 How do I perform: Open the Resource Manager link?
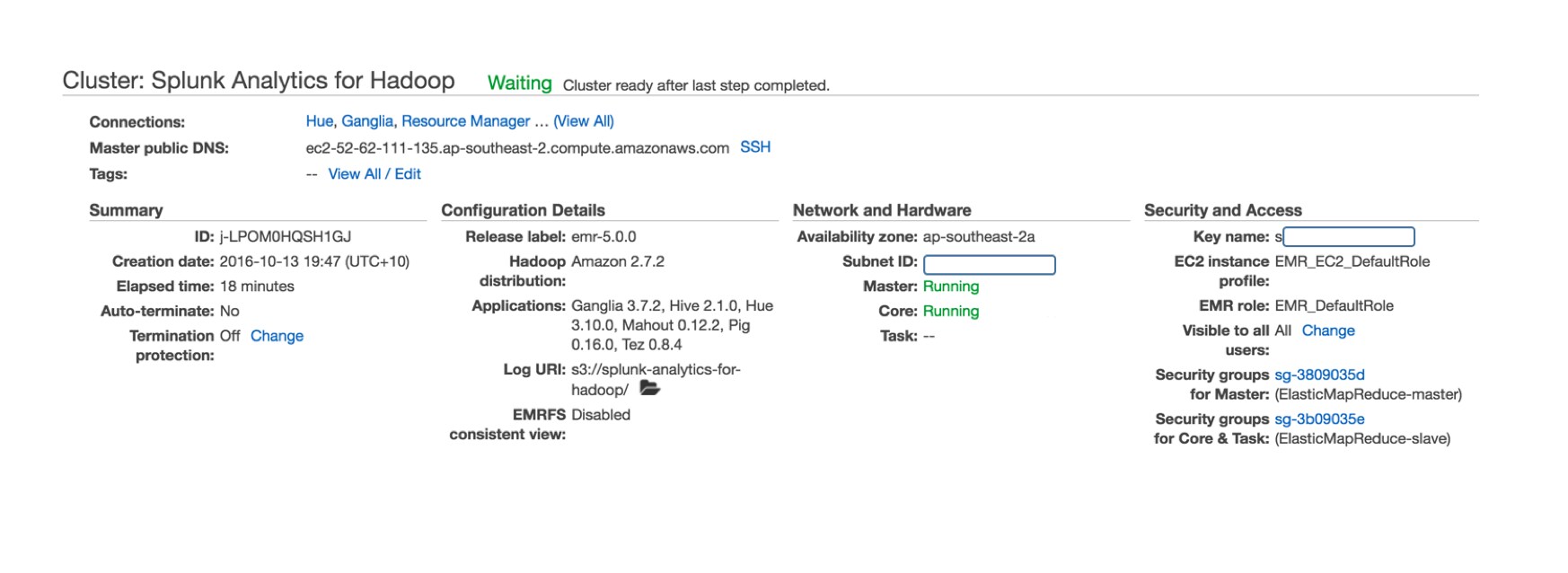[465, 121]
